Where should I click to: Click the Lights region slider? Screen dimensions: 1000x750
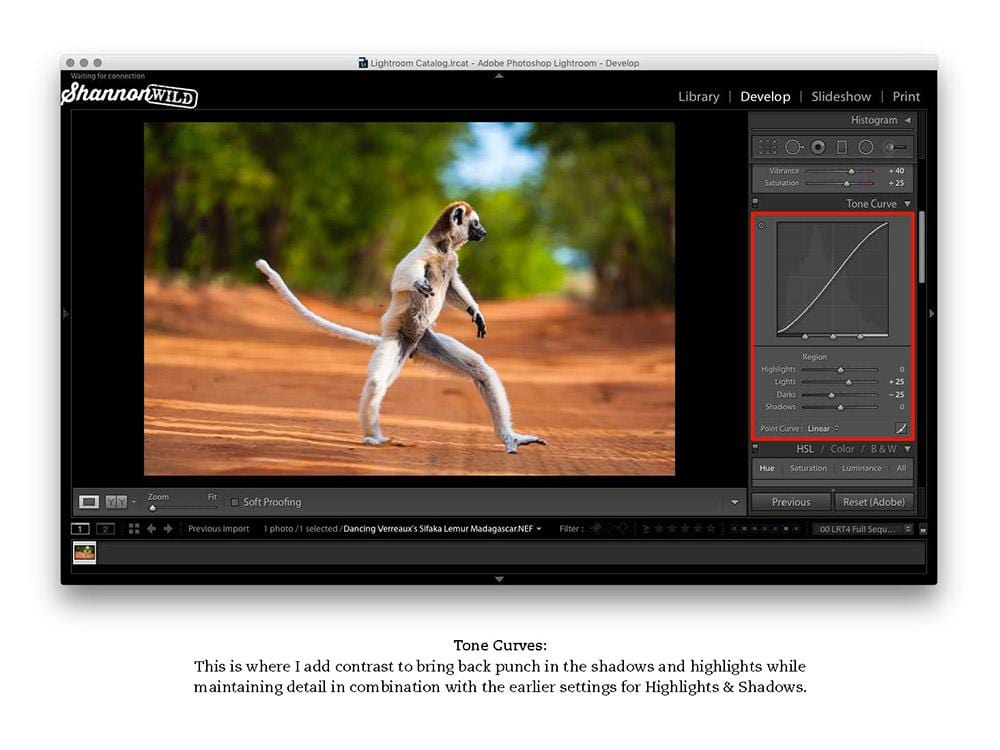[x=839, y=382]
